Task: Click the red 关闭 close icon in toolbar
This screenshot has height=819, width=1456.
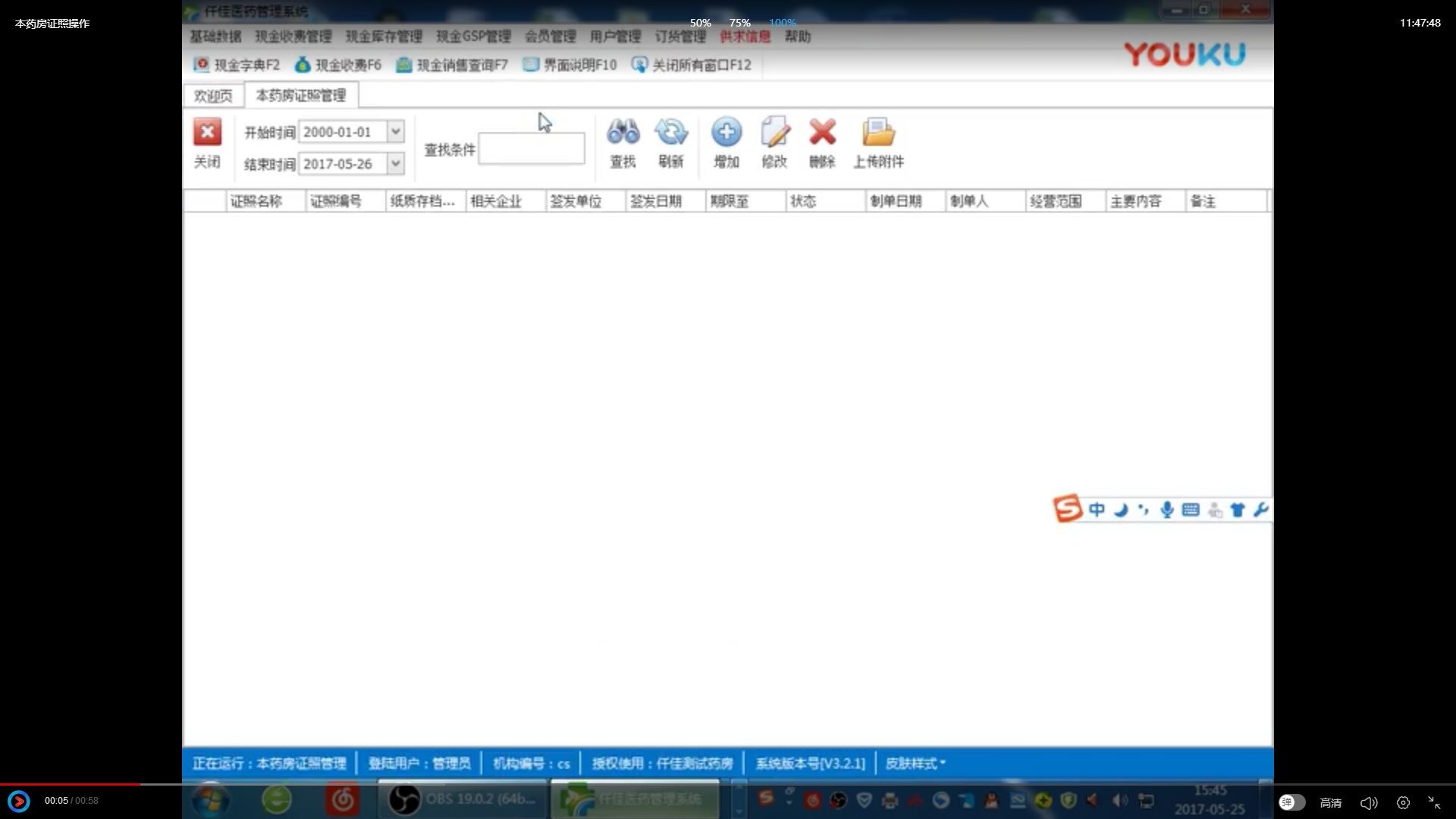Action: (207, 132)
